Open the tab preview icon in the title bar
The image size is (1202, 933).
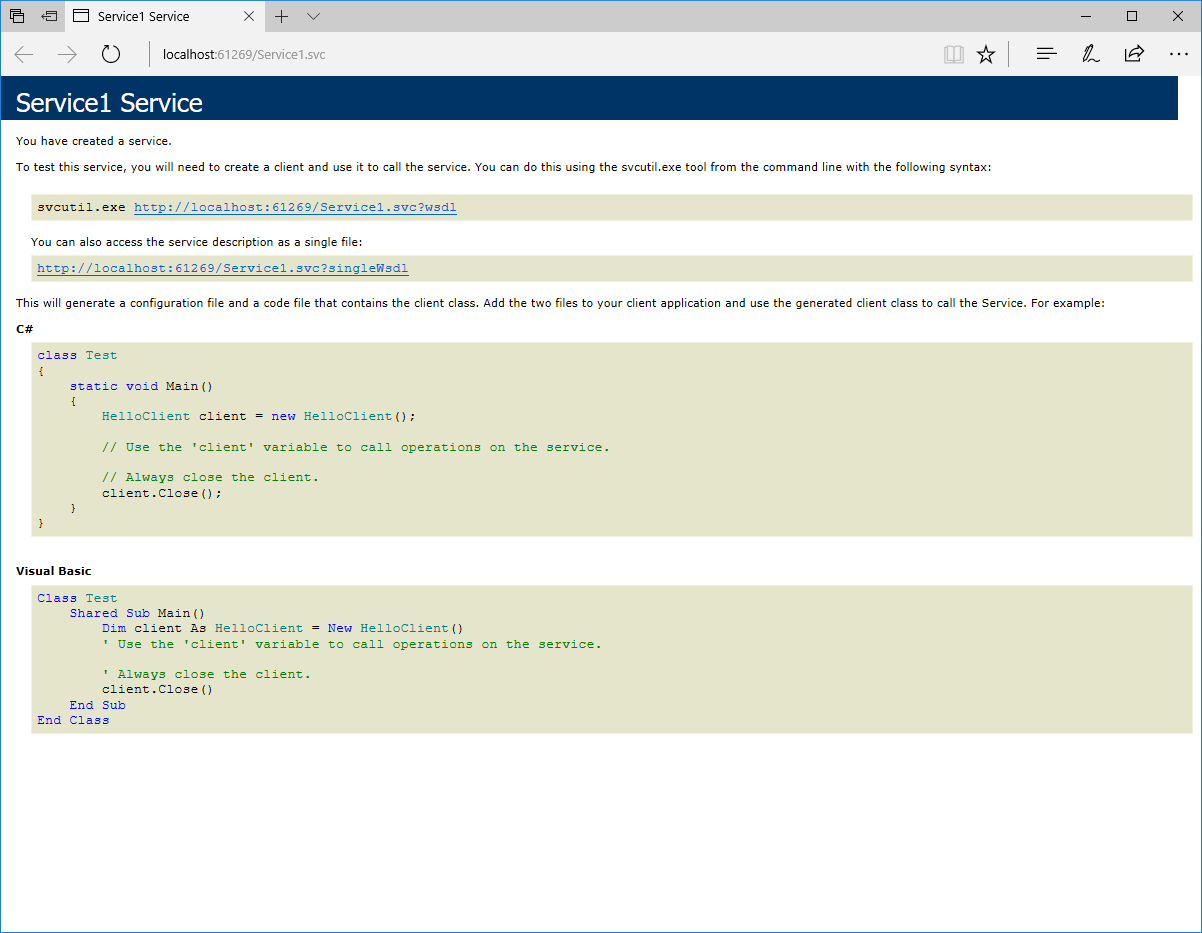[17, 16]
